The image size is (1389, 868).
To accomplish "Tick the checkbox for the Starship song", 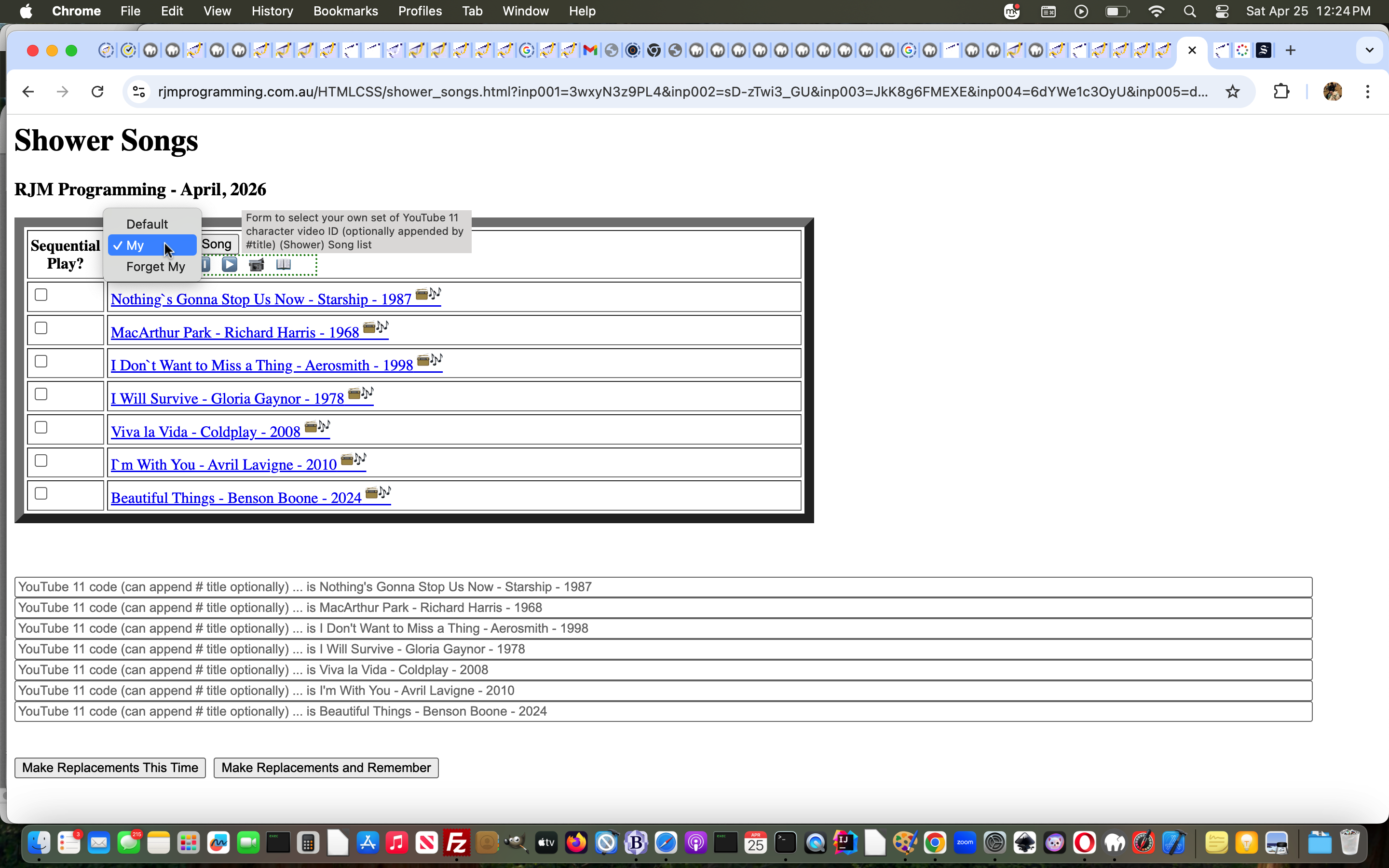I will [41, 295].
